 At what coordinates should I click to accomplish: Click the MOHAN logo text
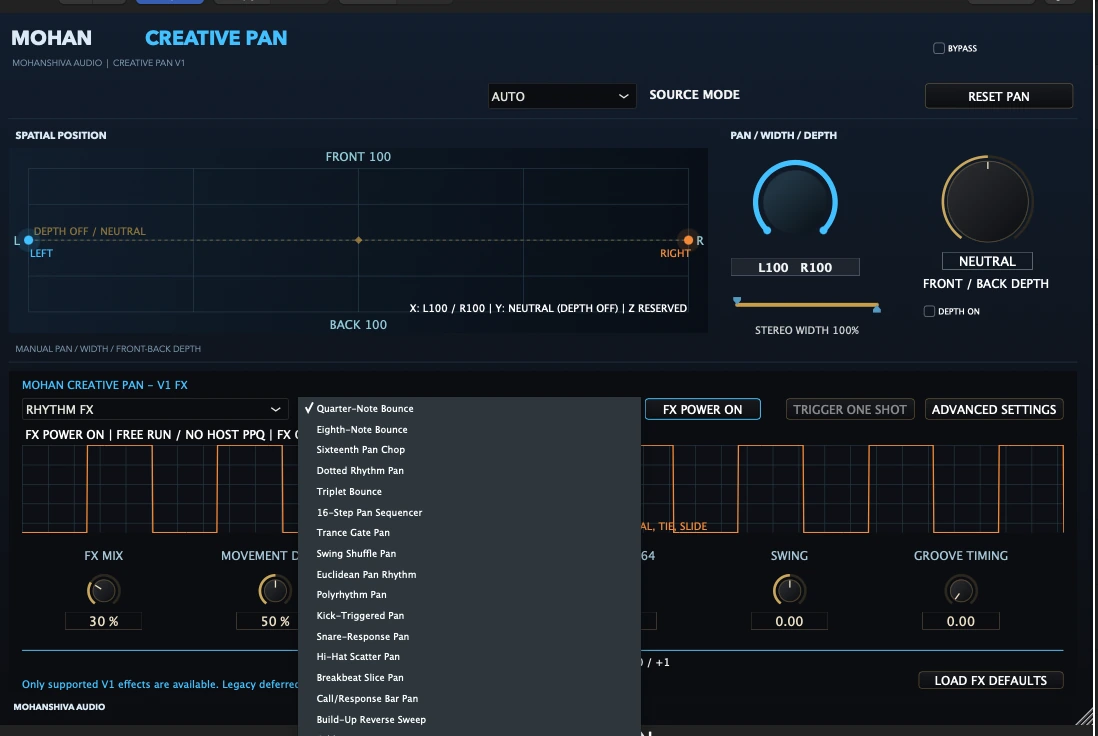[x=51, y=38]
